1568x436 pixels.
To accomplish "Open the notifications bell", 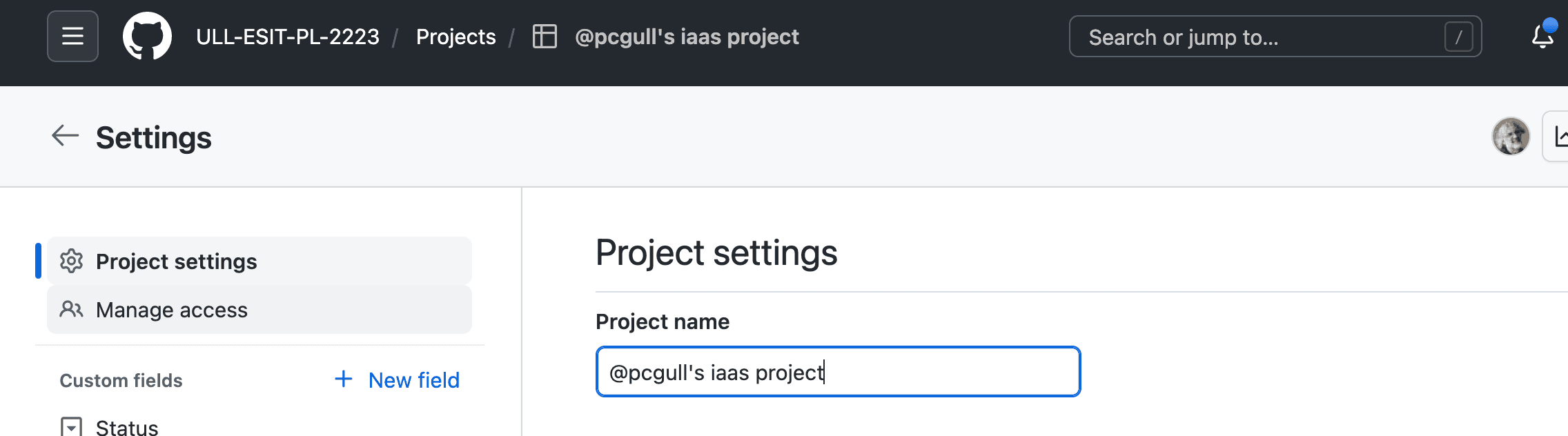I will coord(1542,37).
